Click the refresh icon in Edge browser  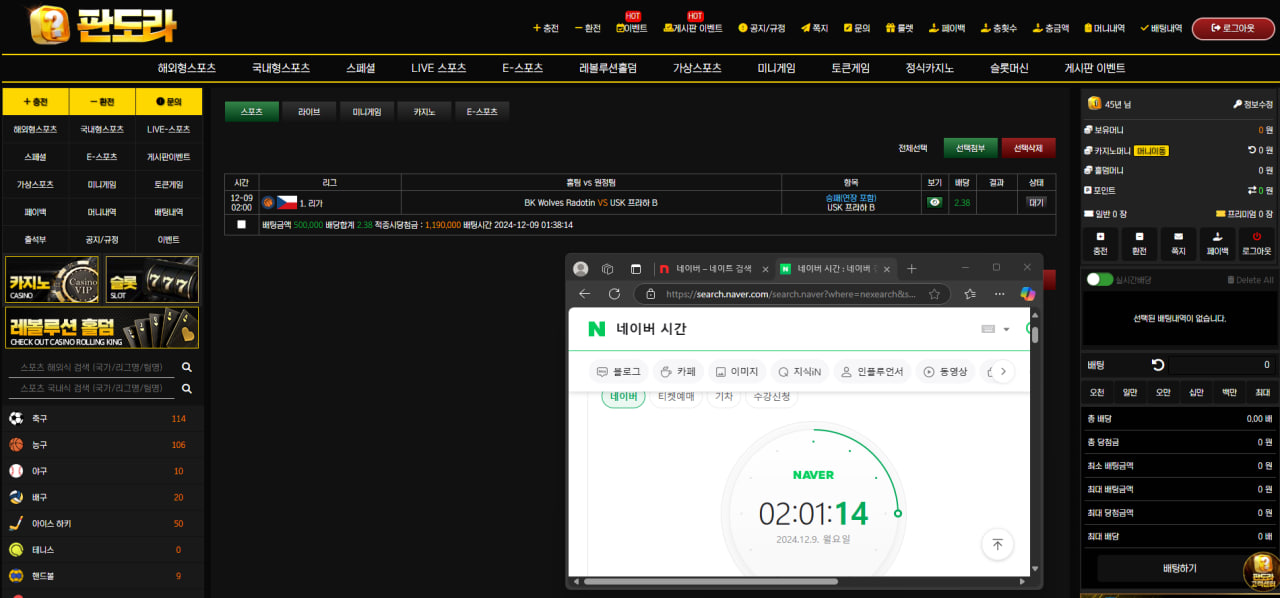point(614,294)
